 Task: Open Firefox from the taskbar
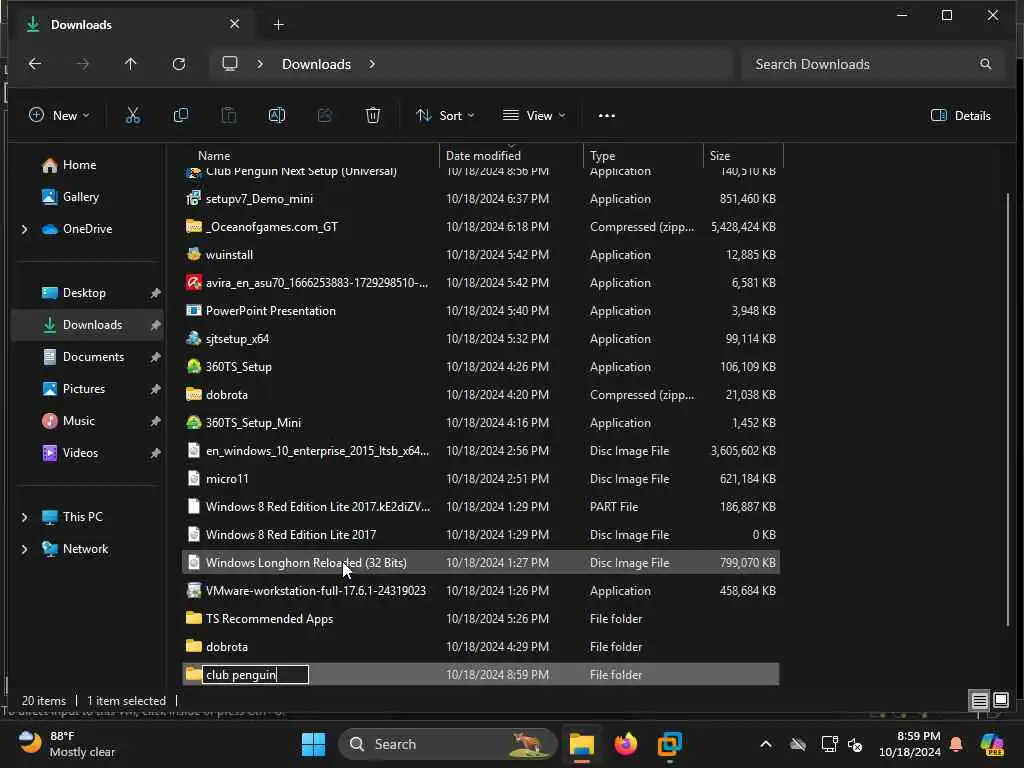(x=626, y=744)
